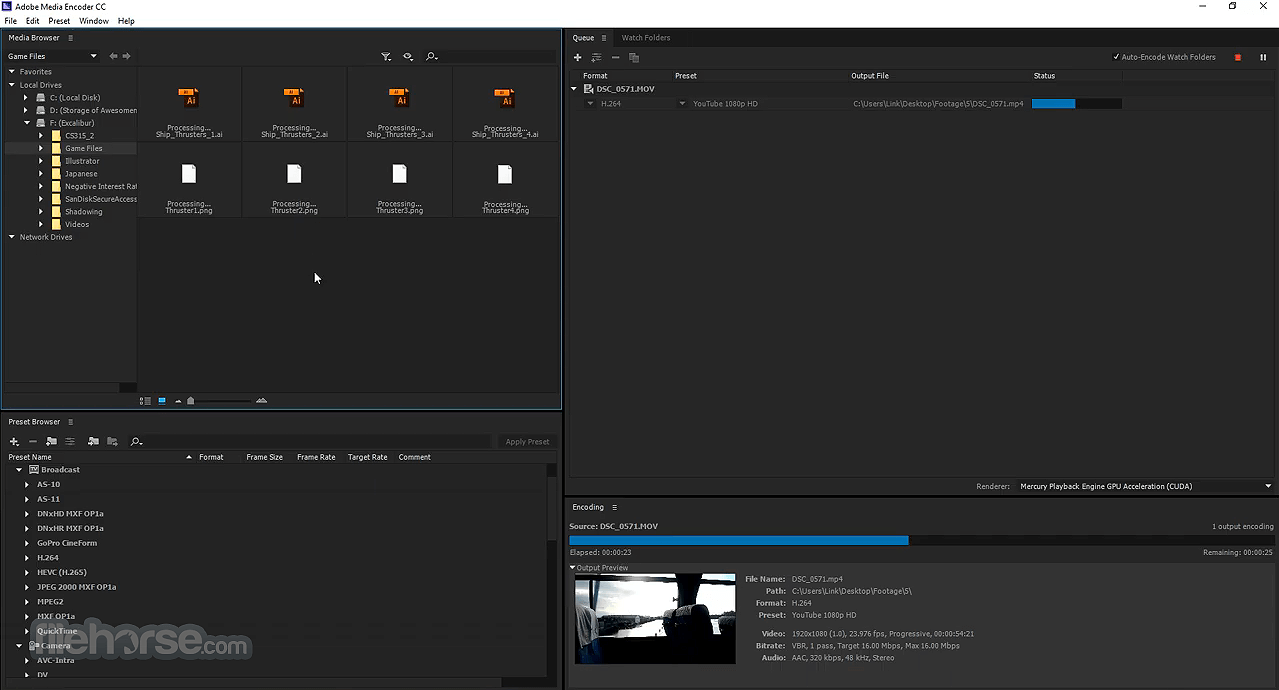Open the Window menu
This screenshot has height=690, width=1279.
94,21
